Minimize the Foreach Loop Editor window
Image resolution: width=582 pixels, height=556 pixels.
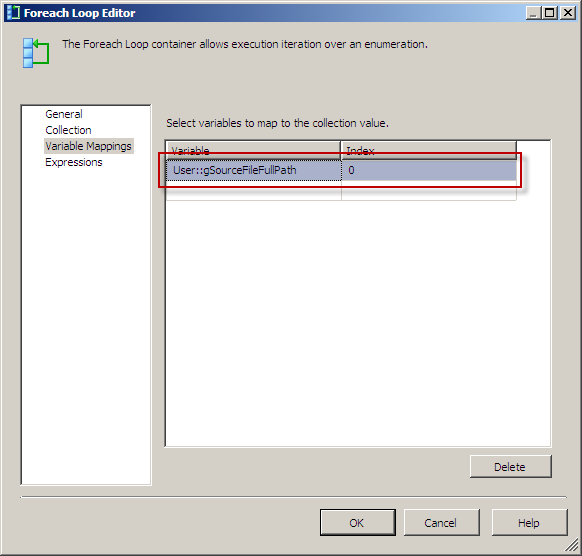pyautogui.click(x=533, y=13)
